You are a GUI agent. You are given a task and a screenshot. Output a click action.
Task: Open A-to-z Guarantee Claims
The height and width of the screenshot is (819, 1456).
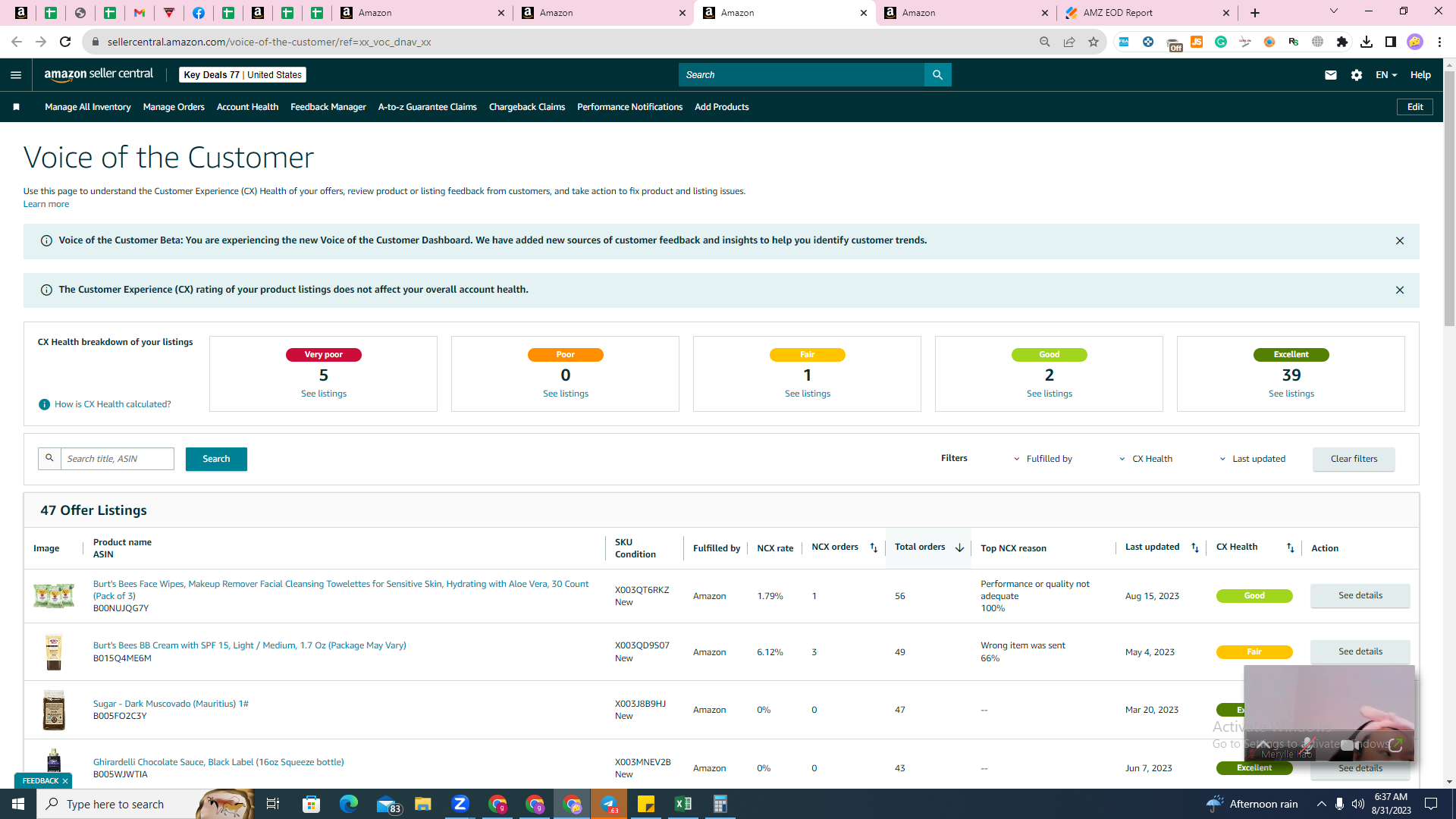coord(428,107)
